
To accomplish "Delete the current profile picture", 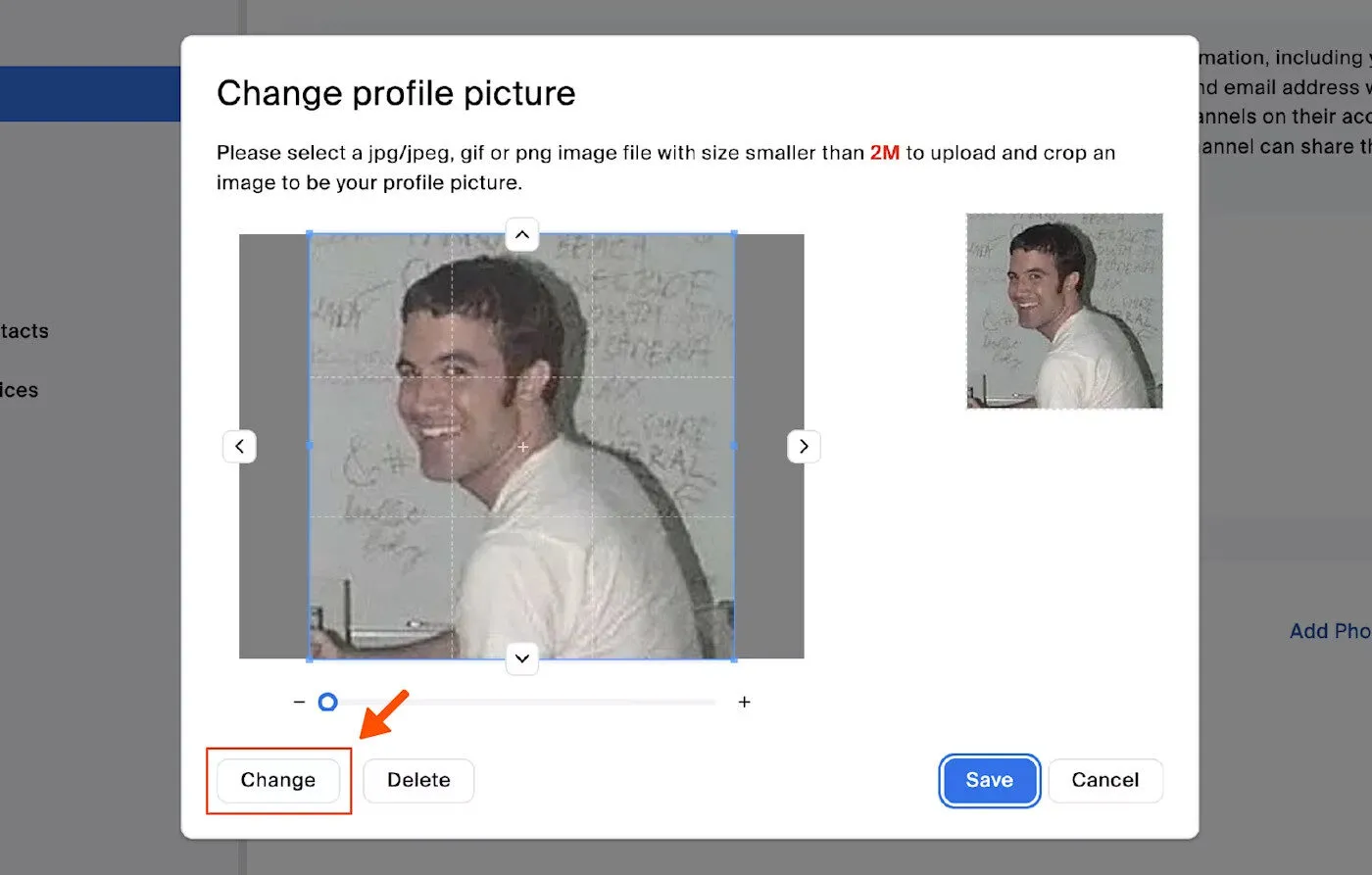I will click(x=418, y=780).
